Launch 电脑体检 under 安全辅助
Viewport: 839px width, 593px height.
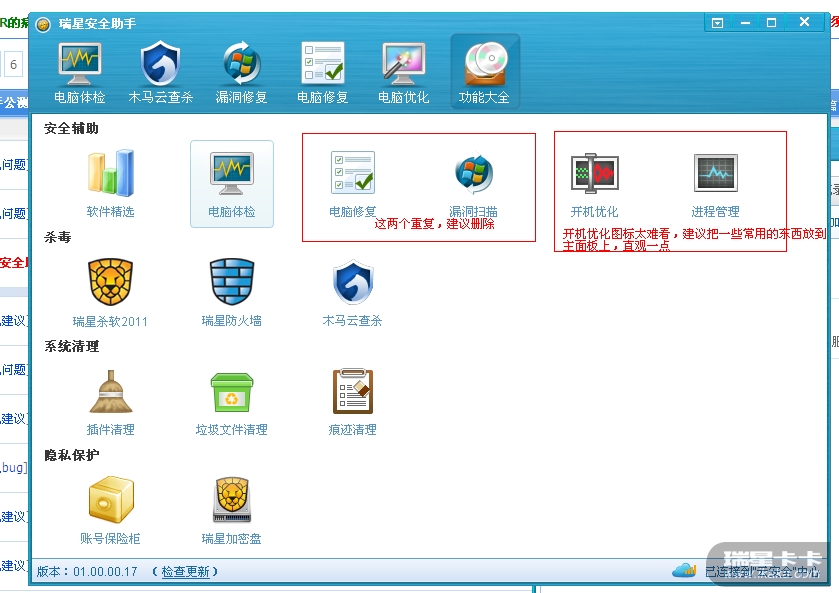tap(232, 184)
